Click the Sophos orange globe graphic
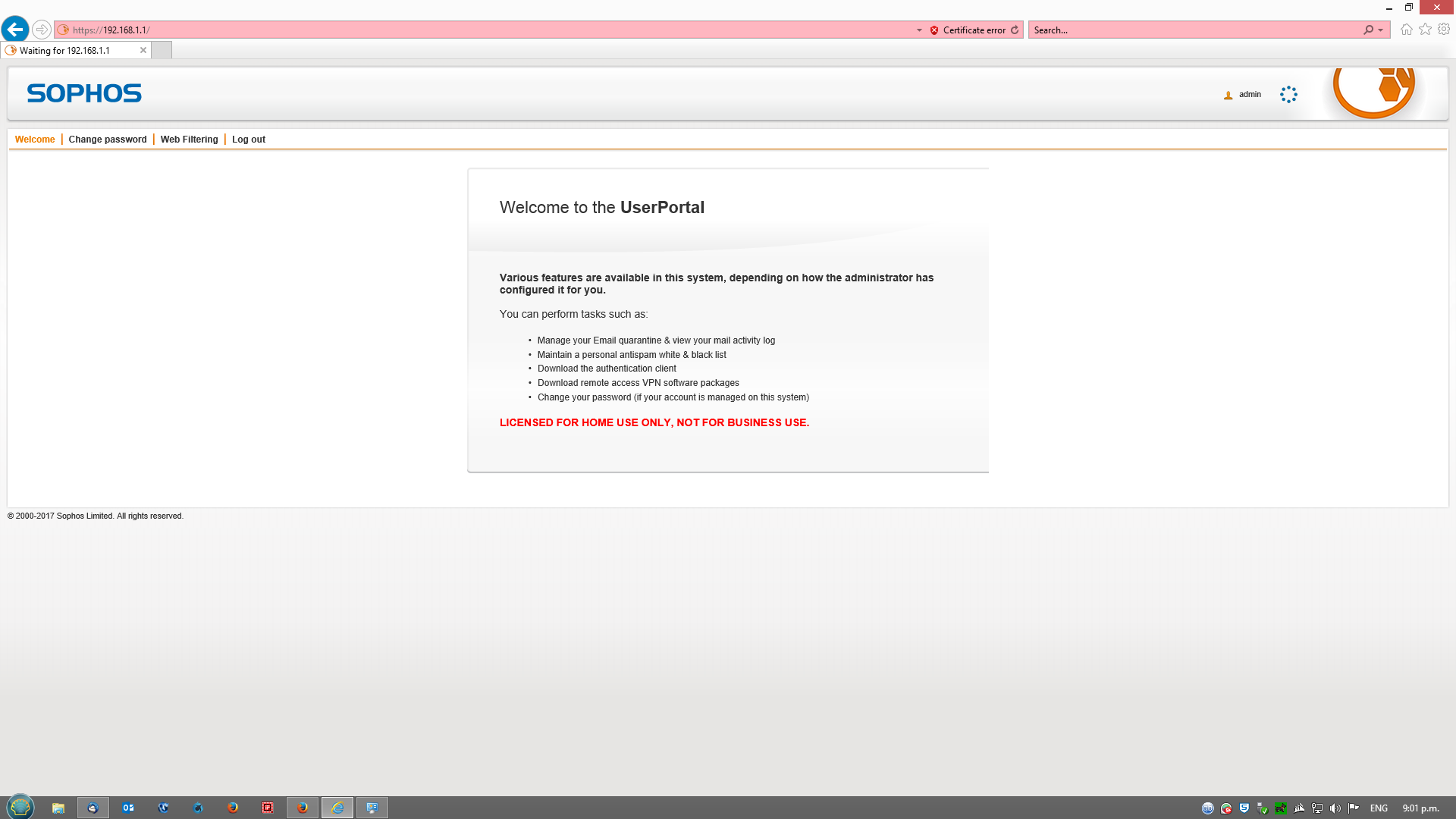 click(x=1374, y=93)
